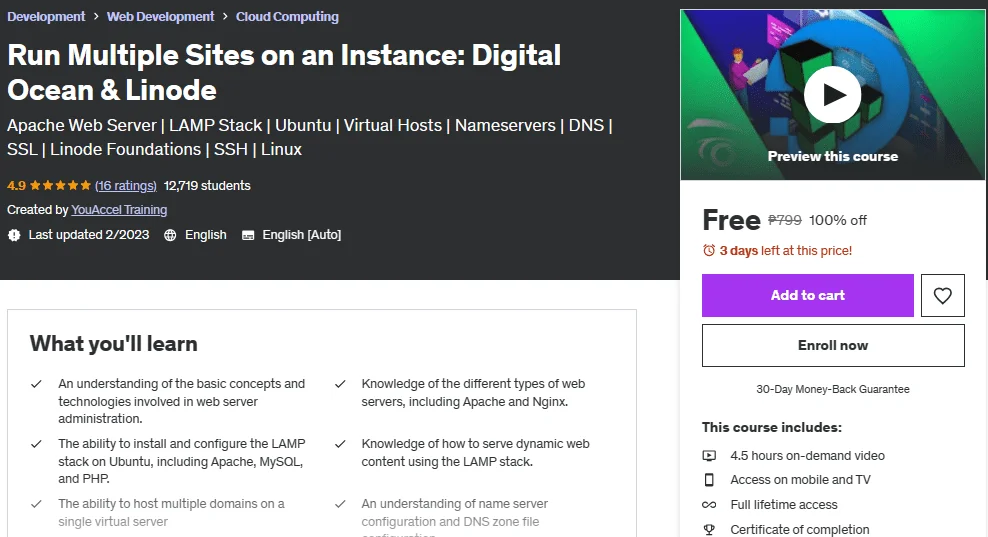Click the English [Auto] captions text
988x537 pixels.
point(302,235)
